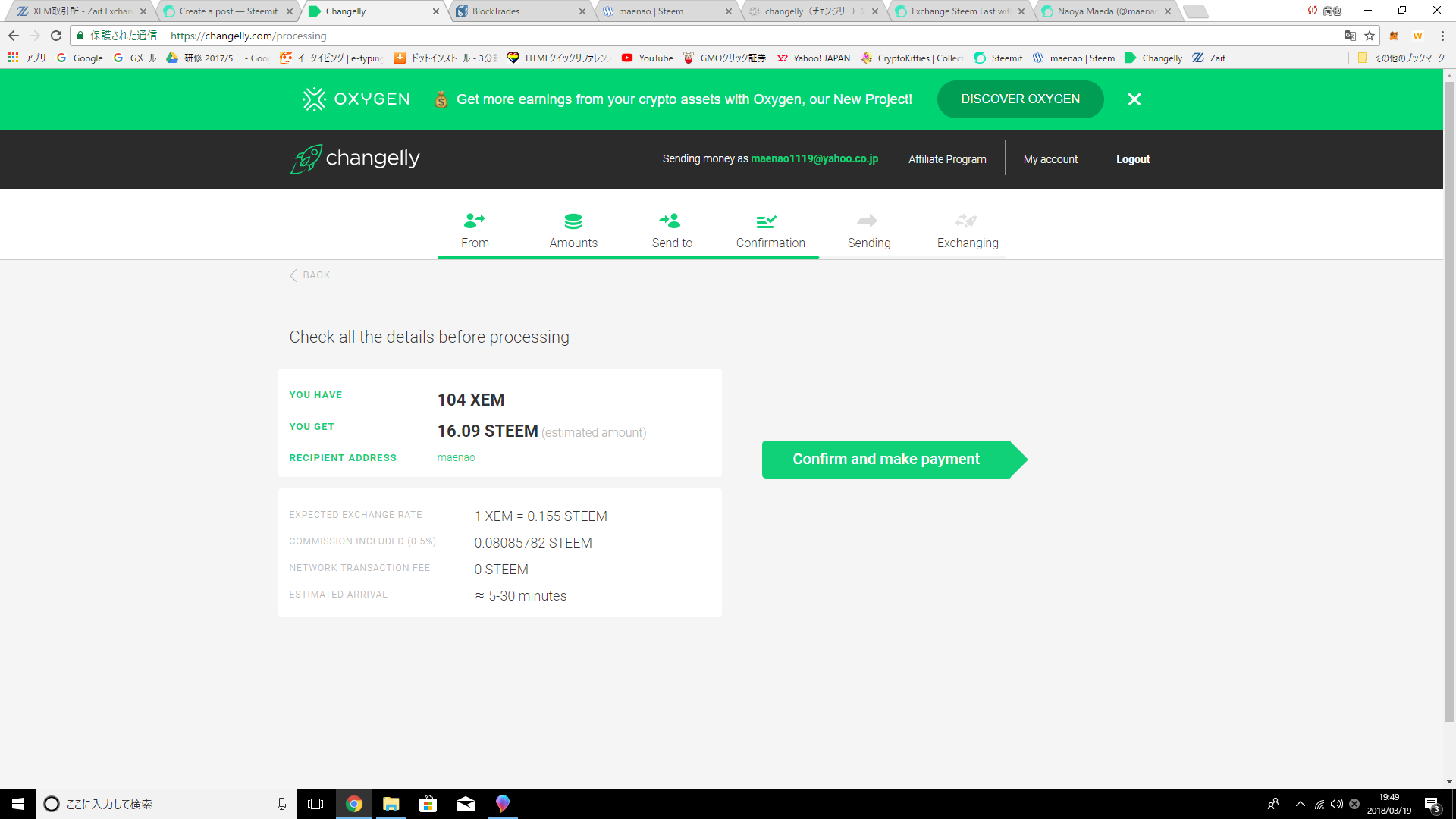Show hidden system tray icons
The height and width of the screenshot is (819, 1456).
(x=1300, y=804)
